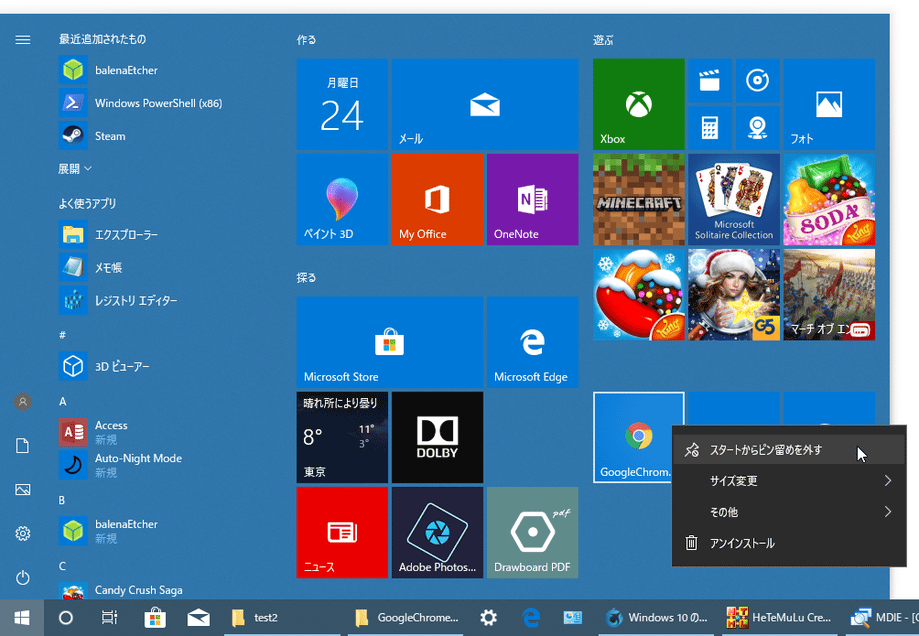The image size is (919, 636).
Task: Click the letter A section header
Action: click(63, 402)
